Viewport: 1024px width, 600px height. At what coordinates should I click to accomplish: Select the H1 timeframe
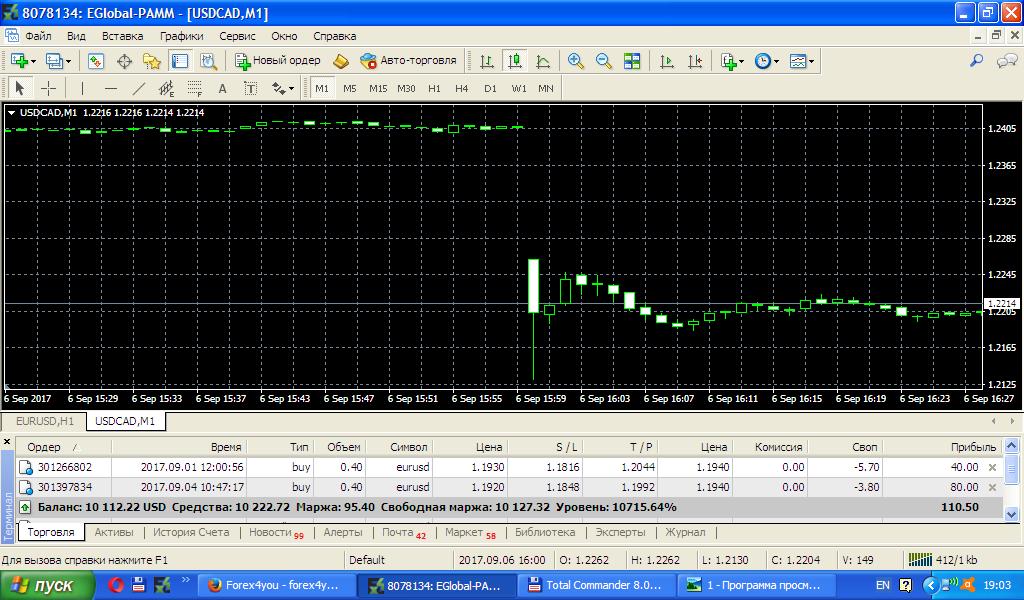point(434,88)
